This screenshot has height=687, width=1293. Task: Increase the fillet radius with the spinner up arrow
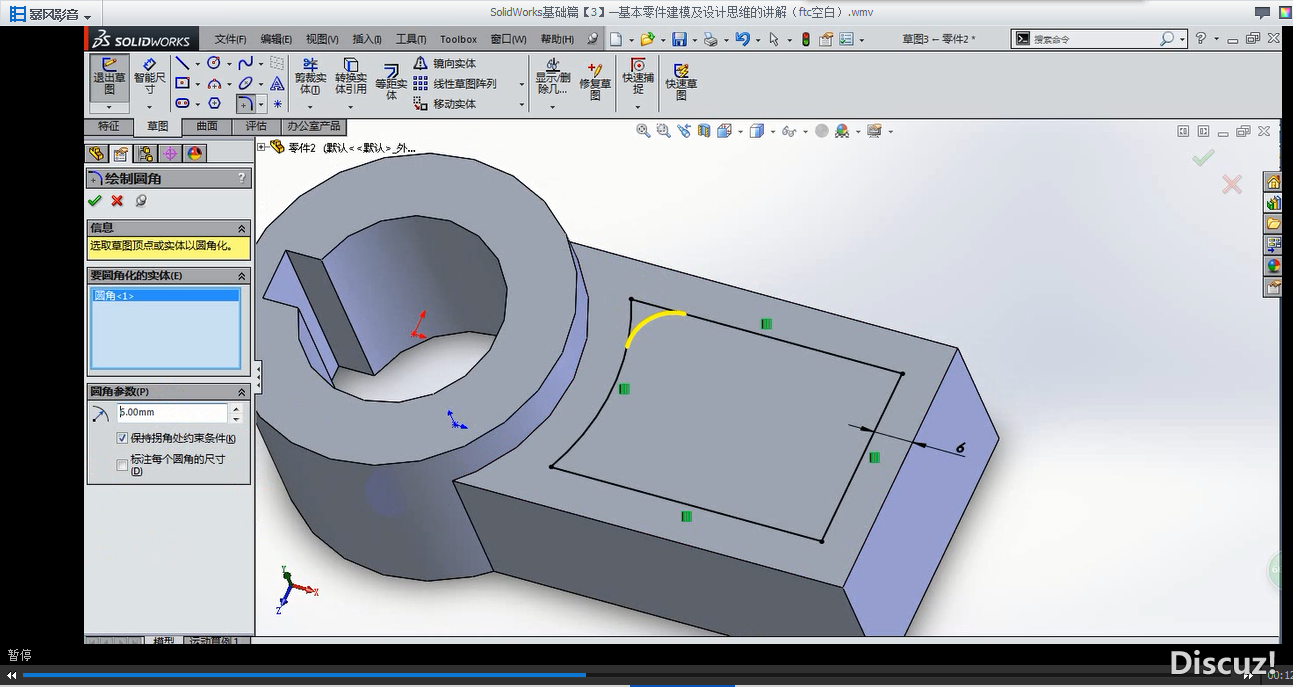[x=236, y=408]
